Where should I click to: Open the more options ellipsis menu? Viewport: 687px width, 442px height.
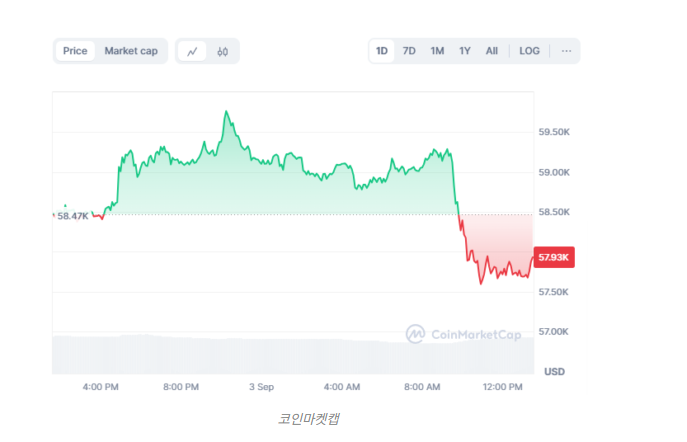[x=566, y=51]
